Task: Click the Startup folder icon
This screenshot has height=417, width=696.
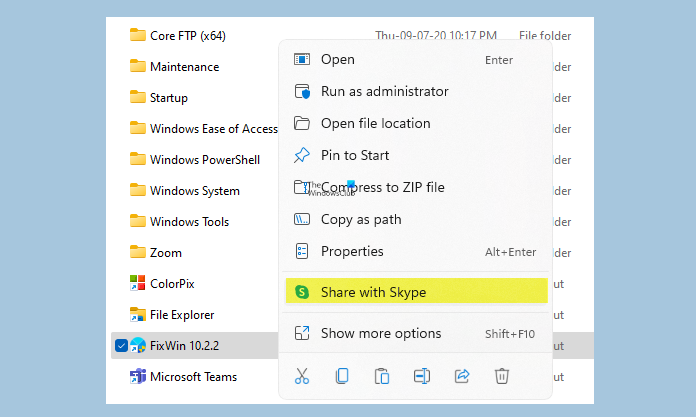Action: pyautogui.click(x=138, y=97)
